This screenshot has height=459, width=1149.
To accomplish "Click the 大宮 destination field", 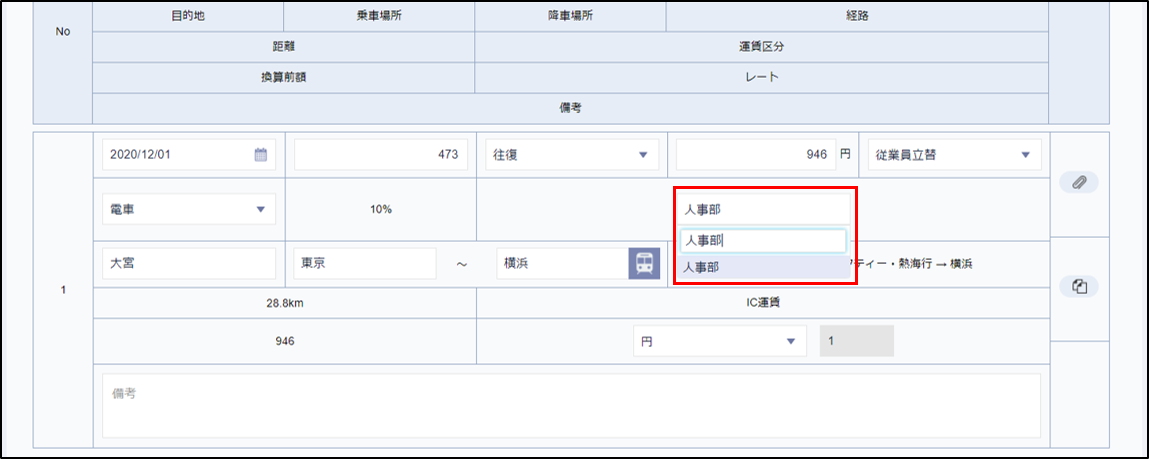I will [x=189, y=264].
